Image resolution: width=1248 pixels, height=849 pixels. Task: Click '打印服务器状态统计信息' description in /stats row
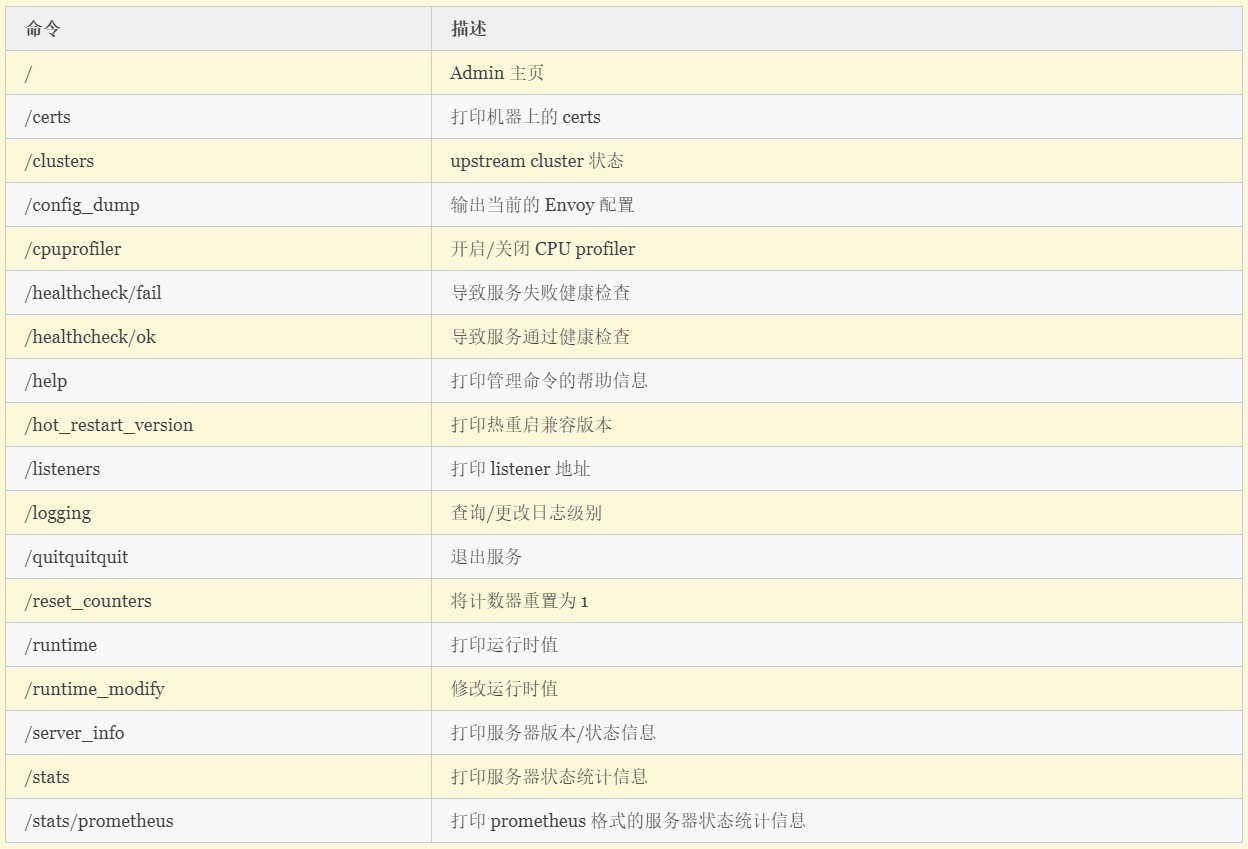point(549,777)
